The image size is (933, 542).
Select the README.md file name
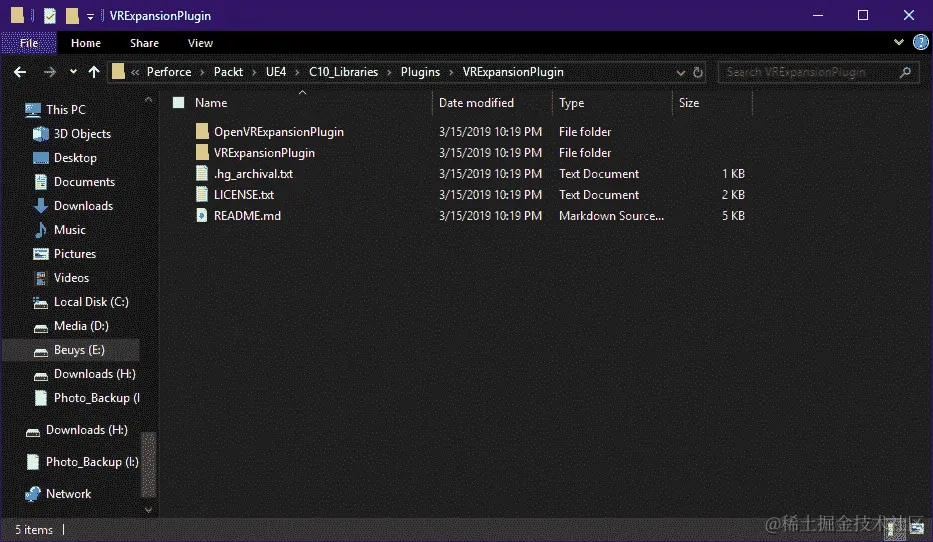click(x=247, y=215)
